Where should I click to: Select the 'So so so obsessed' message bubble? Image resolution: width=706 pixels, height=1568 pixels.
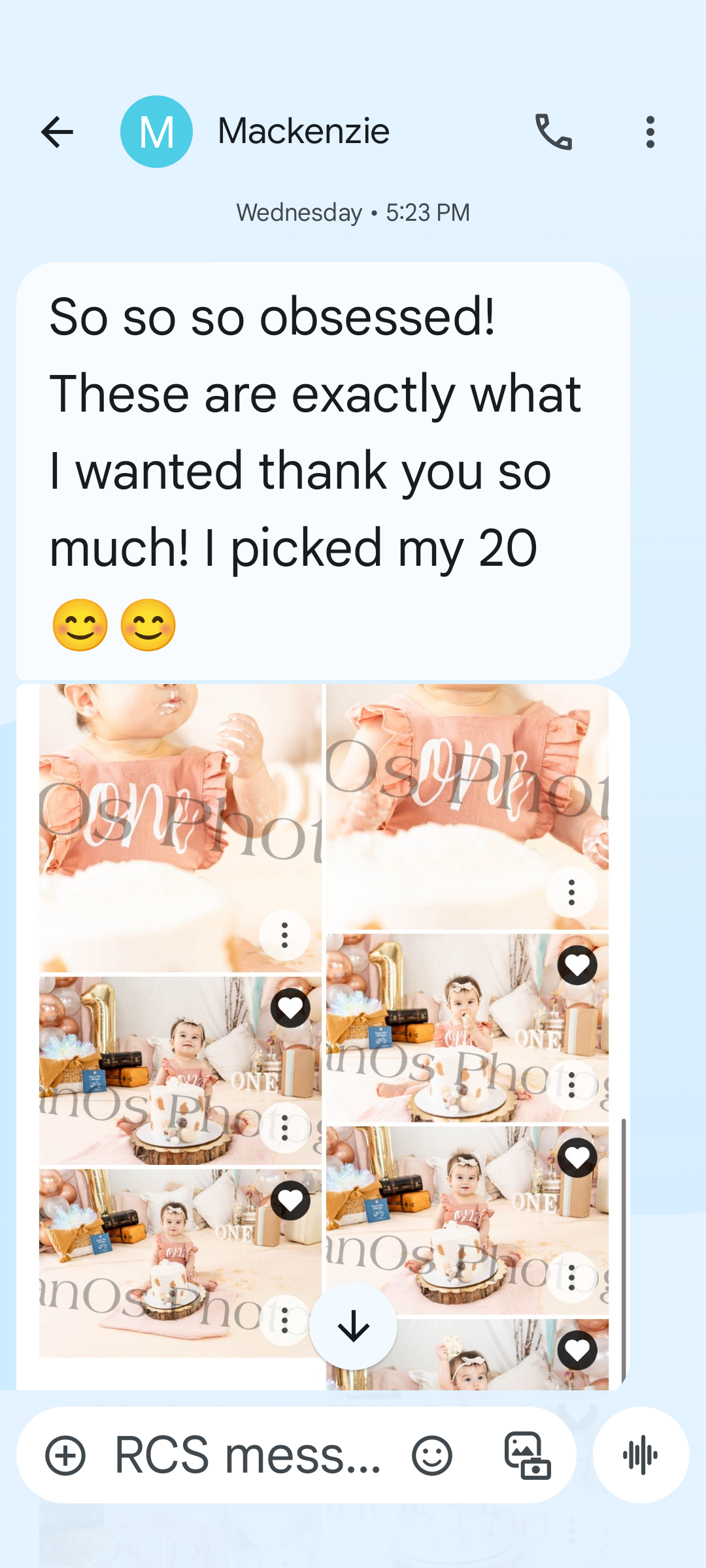click(323, 470)
